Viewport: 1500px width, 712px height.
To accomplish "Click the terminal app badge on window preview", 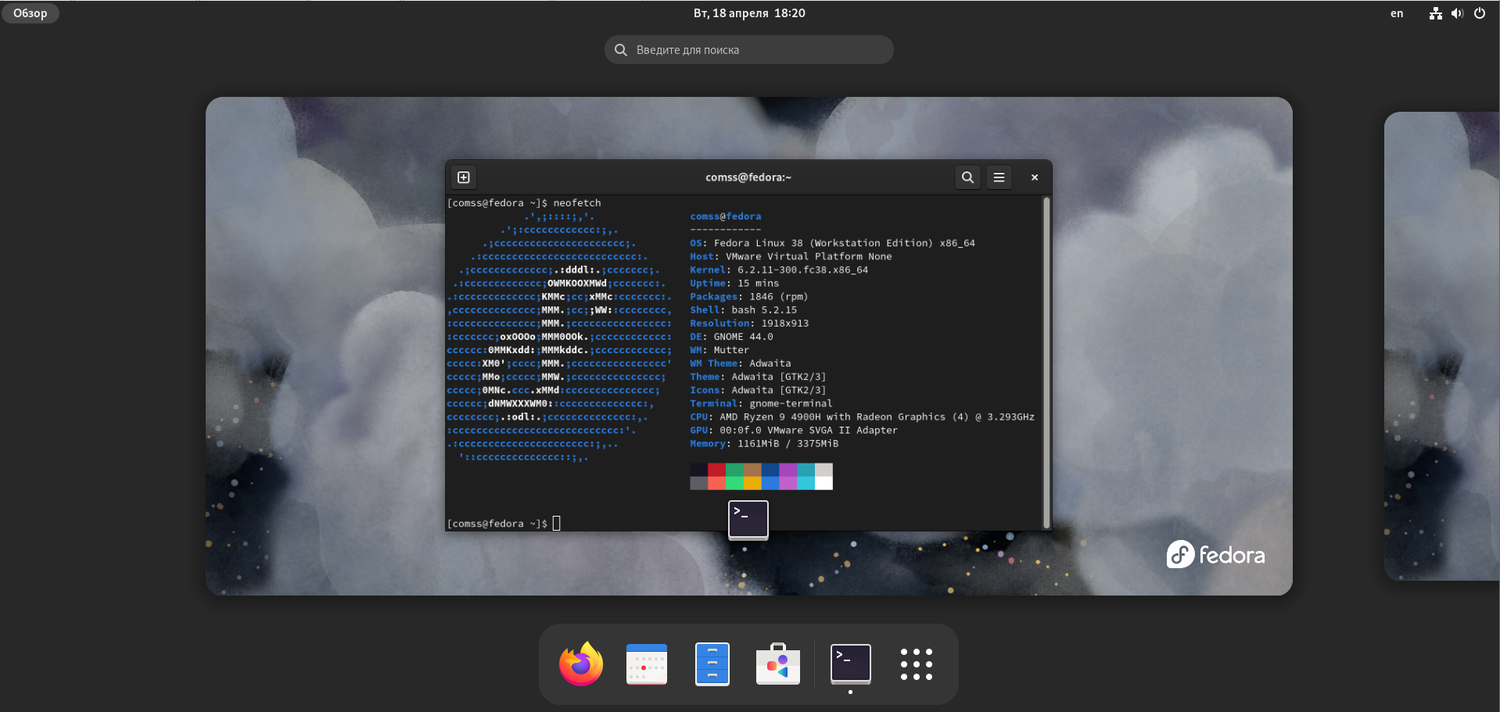I will coord(748,520).
